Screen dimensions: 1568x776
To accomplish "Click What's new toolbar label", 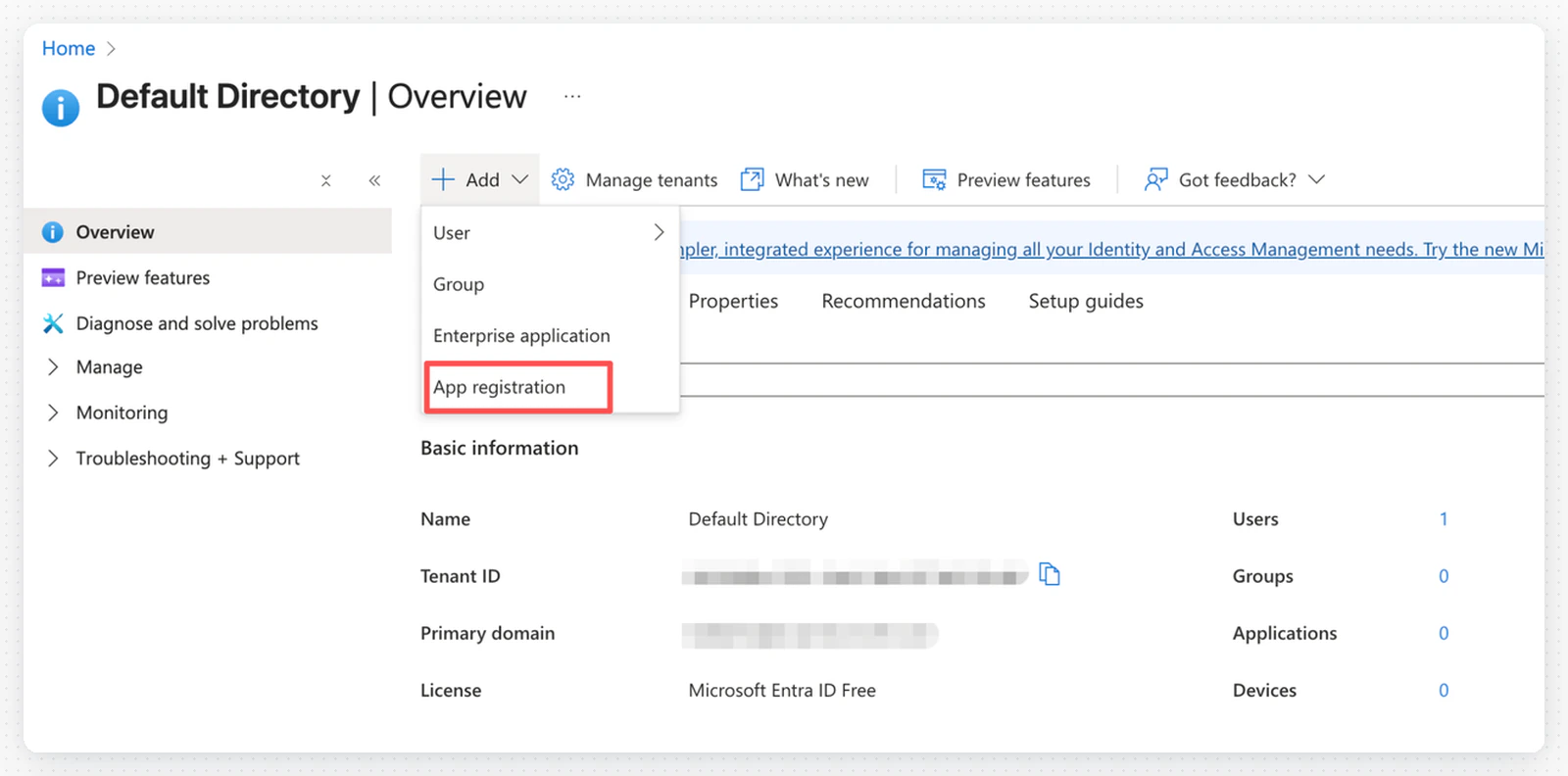I will coord(821,180).
